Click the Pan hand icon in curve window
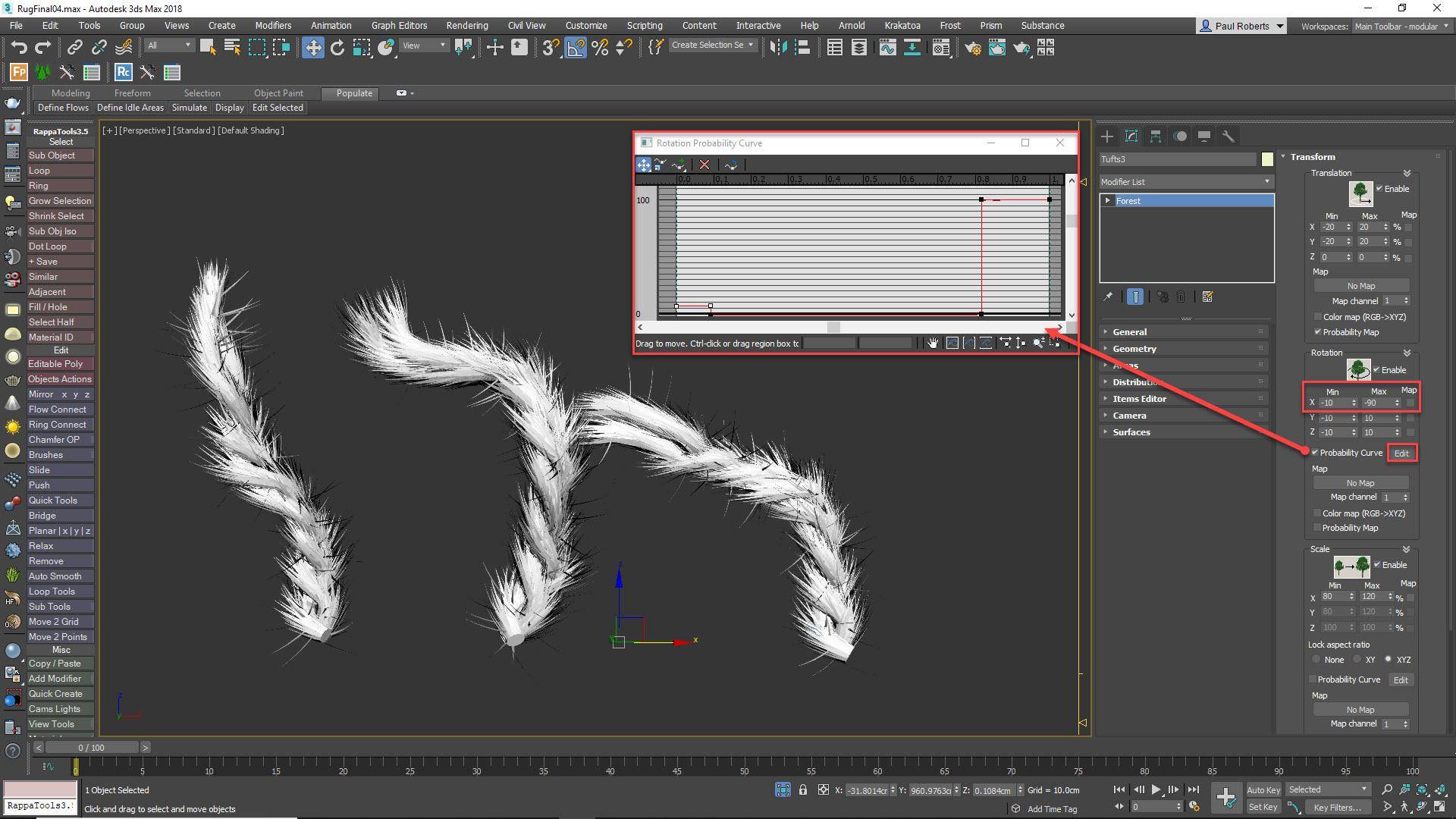This screenshot has height=819, width=1456. [932, 344]
